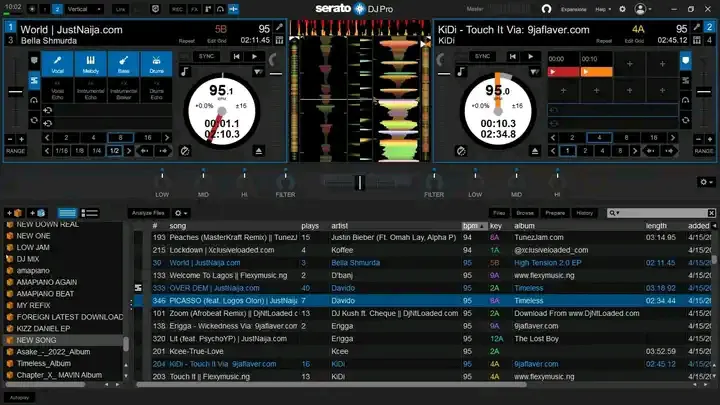
Task: Sort library by bpm column header
Action: [x=474, y=226]
